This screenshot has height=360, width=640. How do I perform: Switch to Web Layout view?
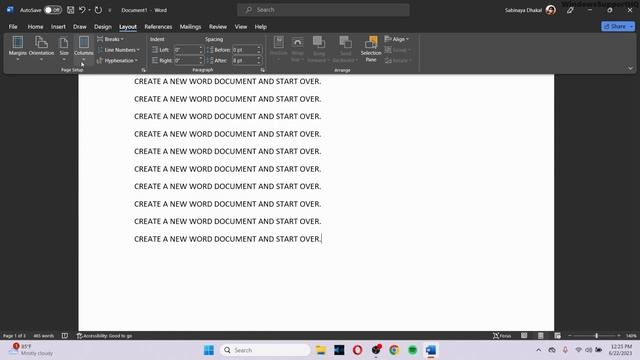pos(558,336)
